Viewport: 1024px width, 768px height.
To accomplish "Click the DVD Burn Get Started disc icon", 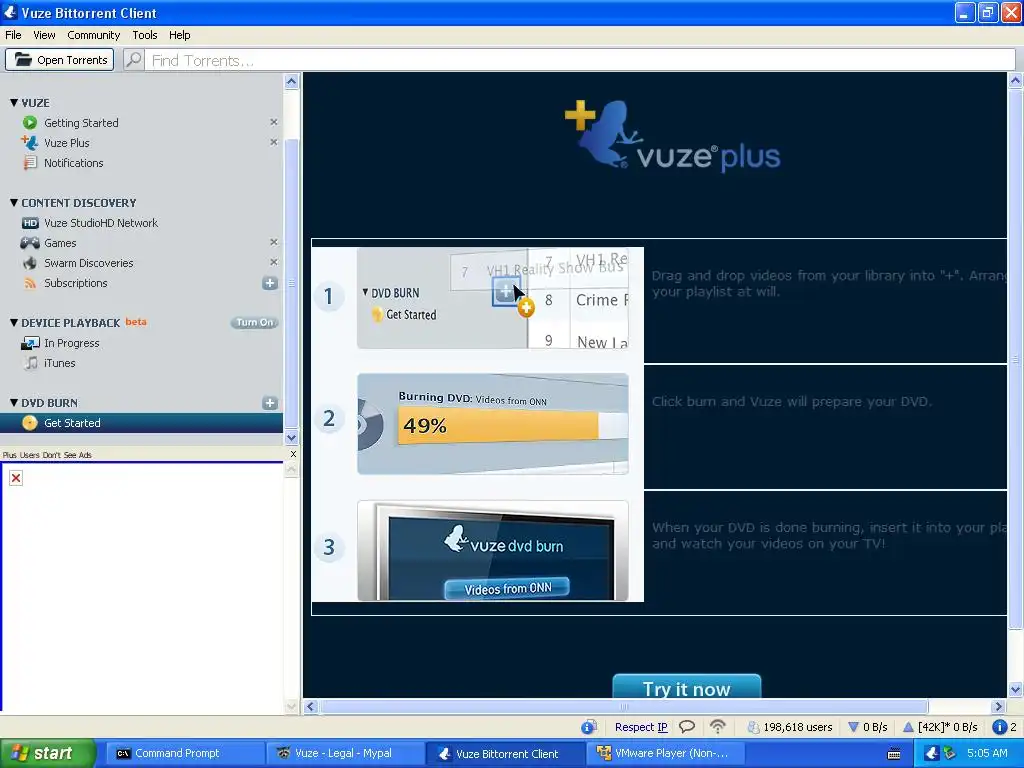I will click(30, 423).
